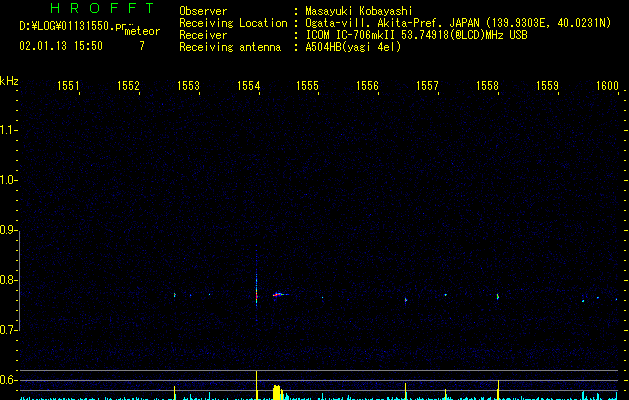Click the Observer name Masayuki Kobayashi
The height and width of the screenshot is (400, 629).
pos(359,11)
